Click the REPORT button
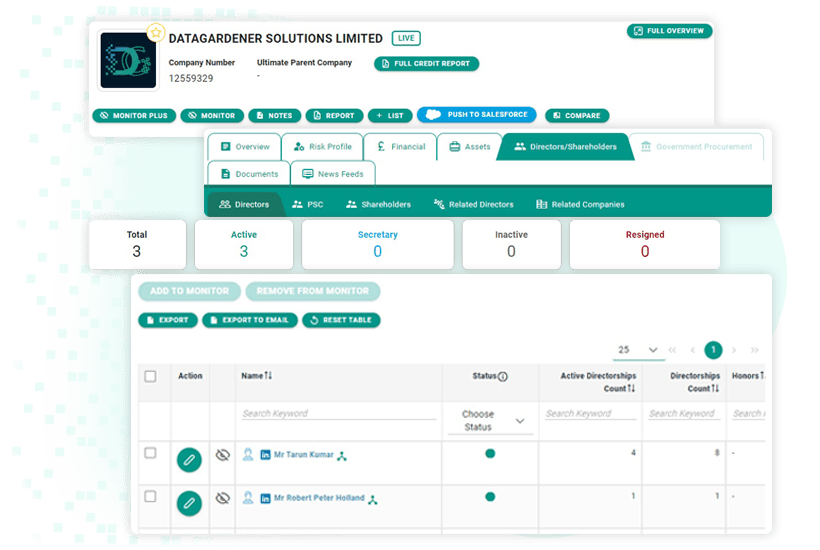The height and width of the screenshot is (550, 820). click(335, 116)
